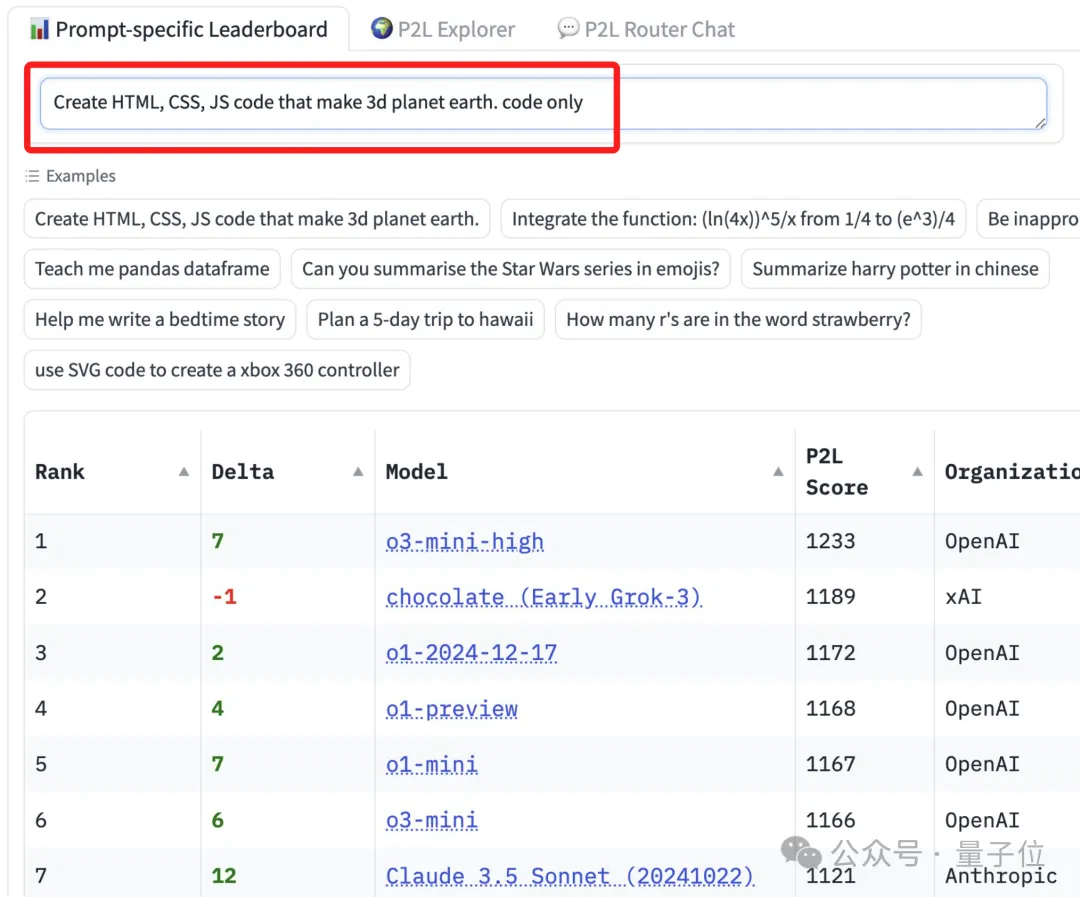Image resolution: width=1080 pixels, height=897 pixels.
Task: Select example 'Create HTML, CSS, JS code' prompt
Action: 257,219
